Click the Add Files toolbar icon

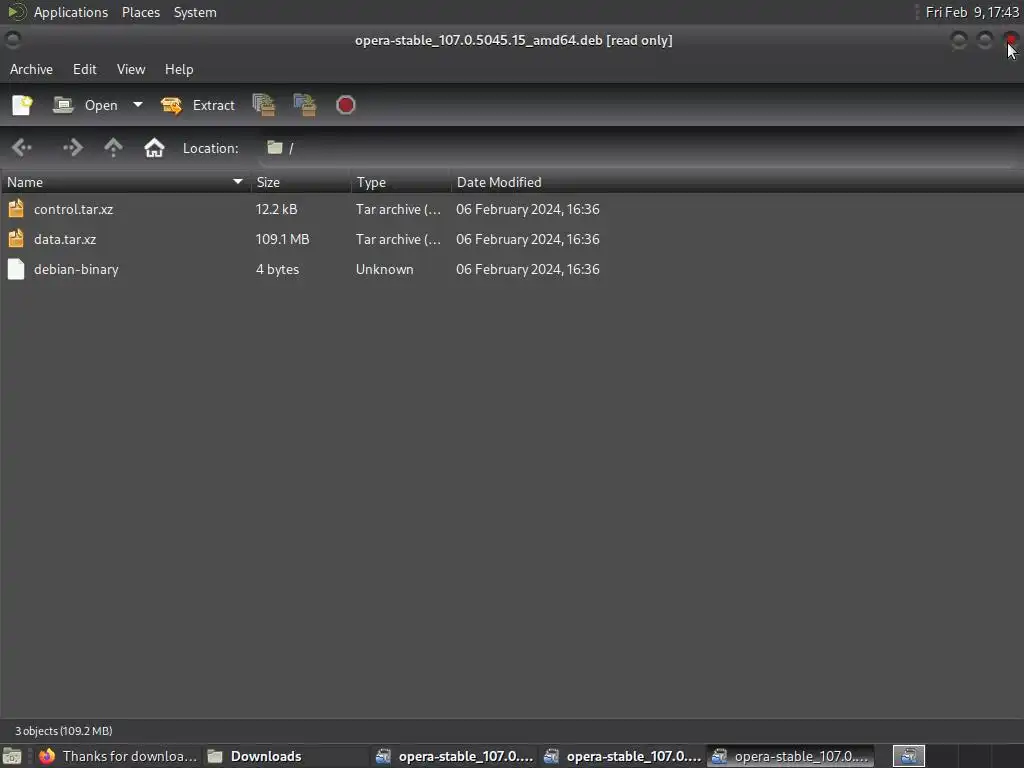coord(264,105)
